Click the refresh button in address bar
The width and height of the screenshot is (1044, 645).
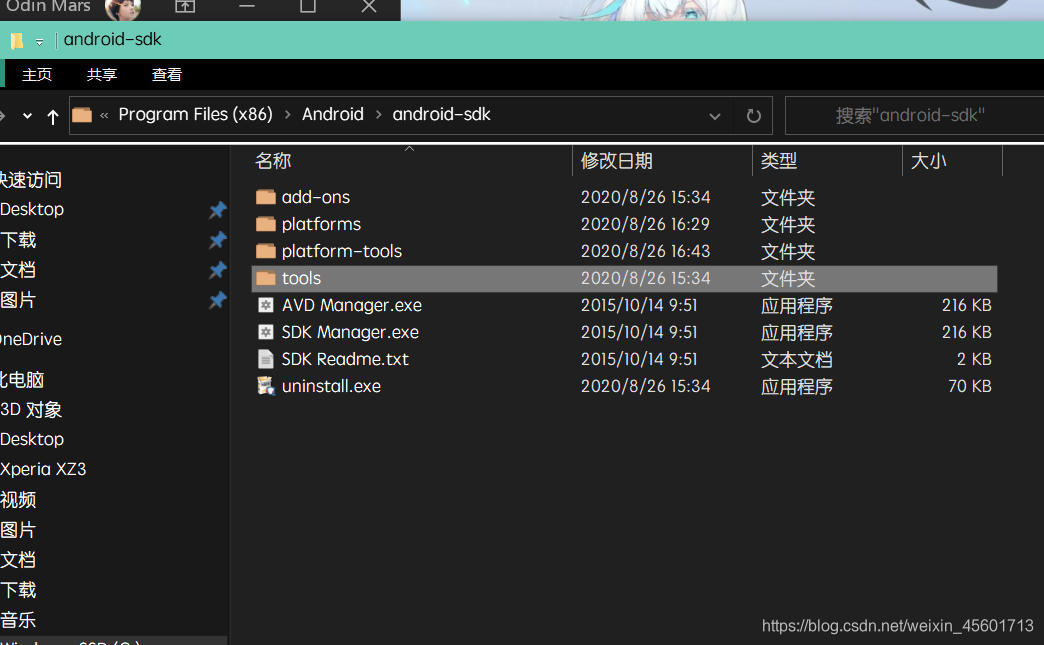(753, 116)
